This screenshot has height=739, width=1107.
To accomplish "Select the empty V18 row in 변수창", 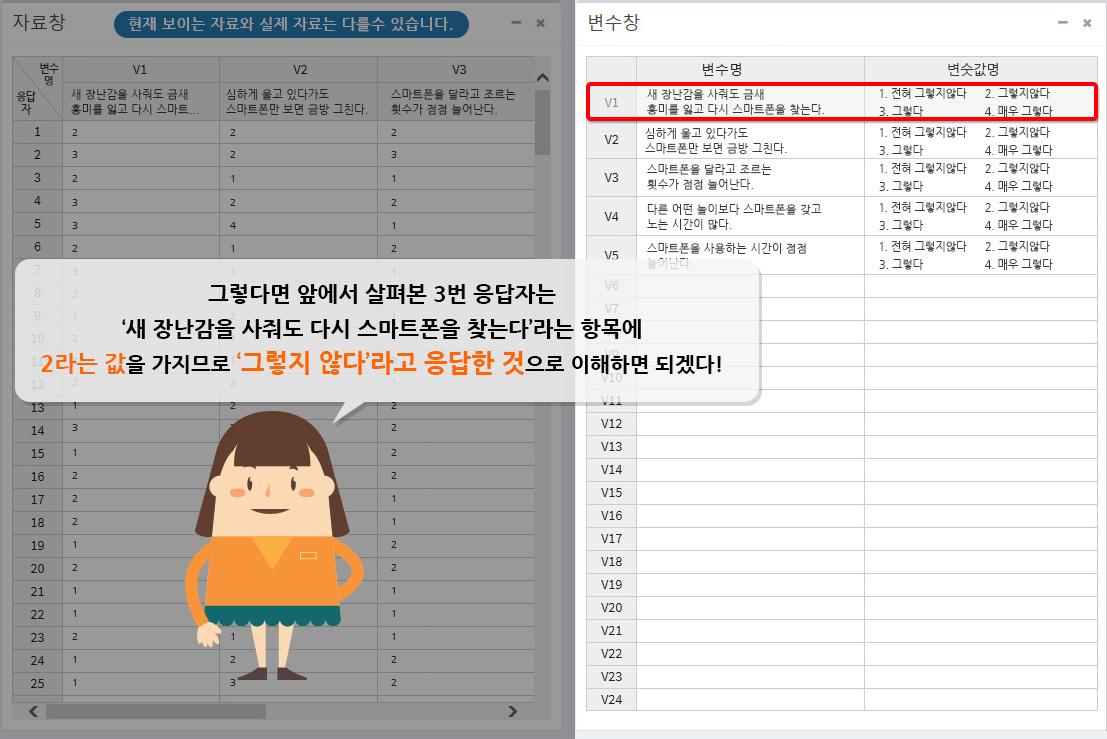I will click(842, 562).
